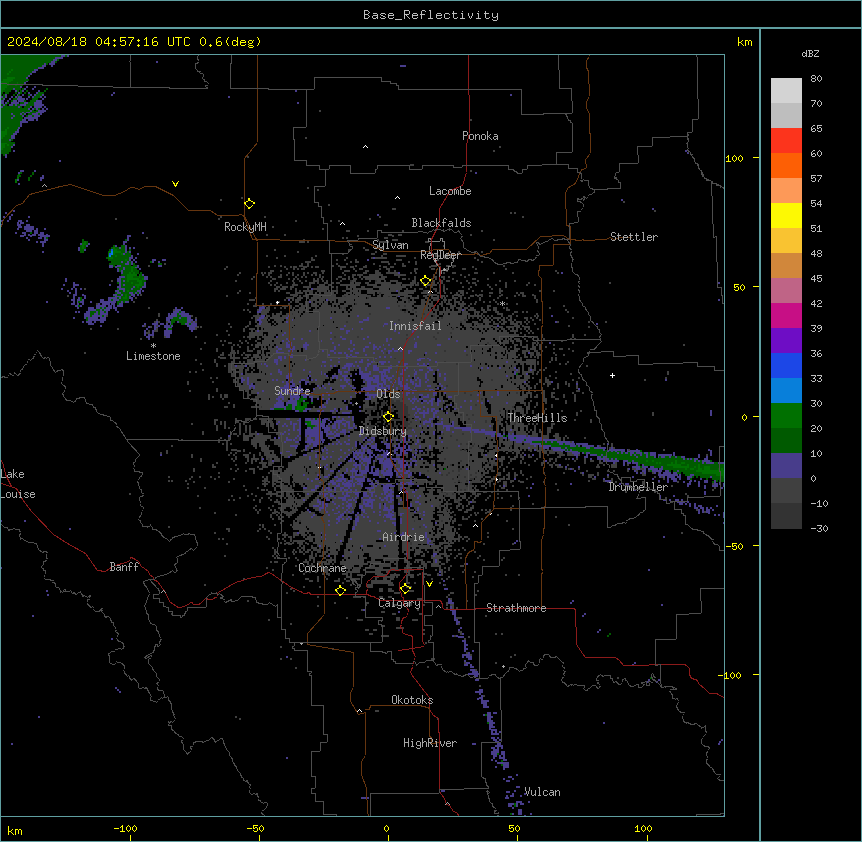Click the yellow V marker northwest of RockyMH
The height and width of the screenshot is (842, 862).
(x=175, y=184)
